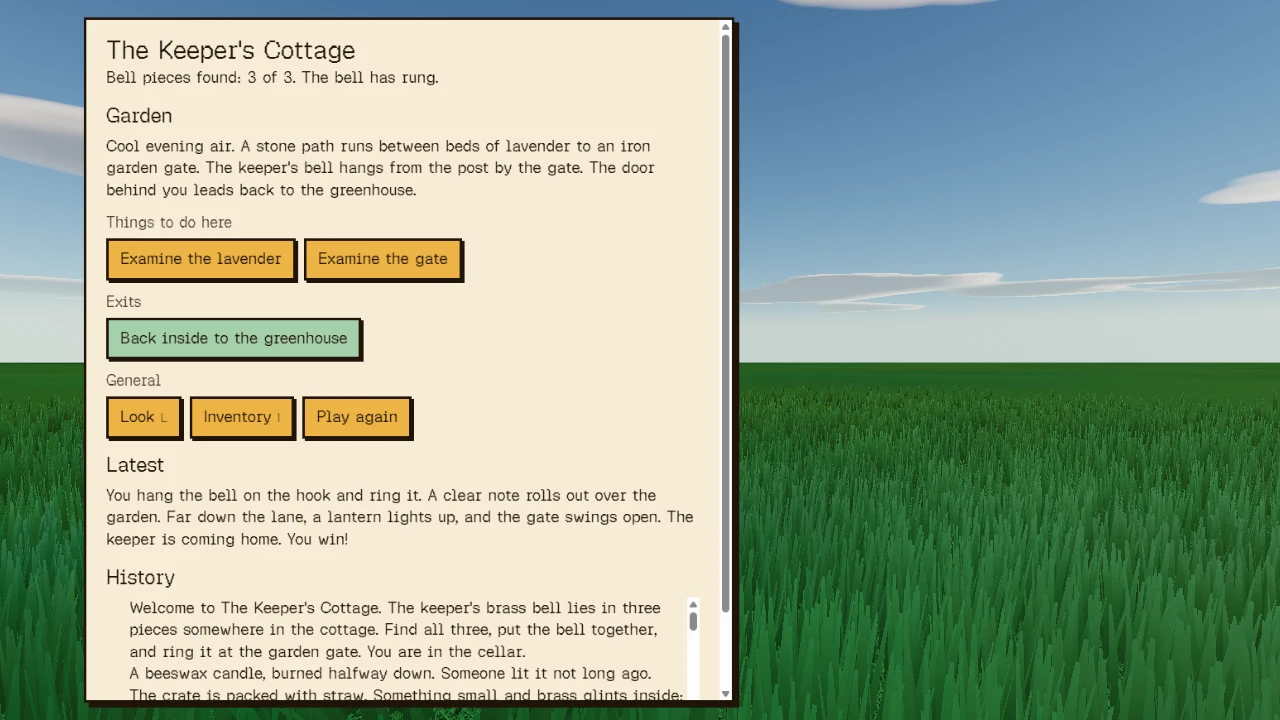Viewport: 1280px width, 720px height.
Task: Click the History box scrollbar thumb
Action: tap(693, 622)
